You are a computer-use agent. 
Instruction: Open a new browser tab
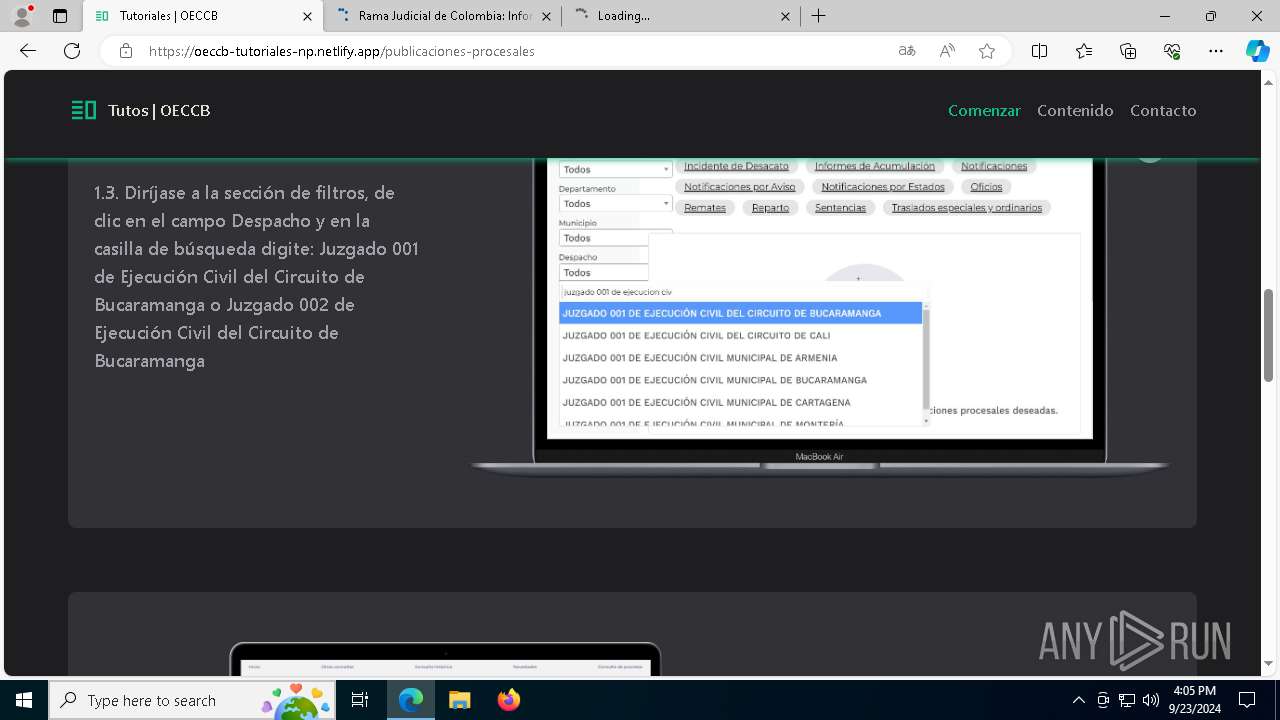[819, 16]
